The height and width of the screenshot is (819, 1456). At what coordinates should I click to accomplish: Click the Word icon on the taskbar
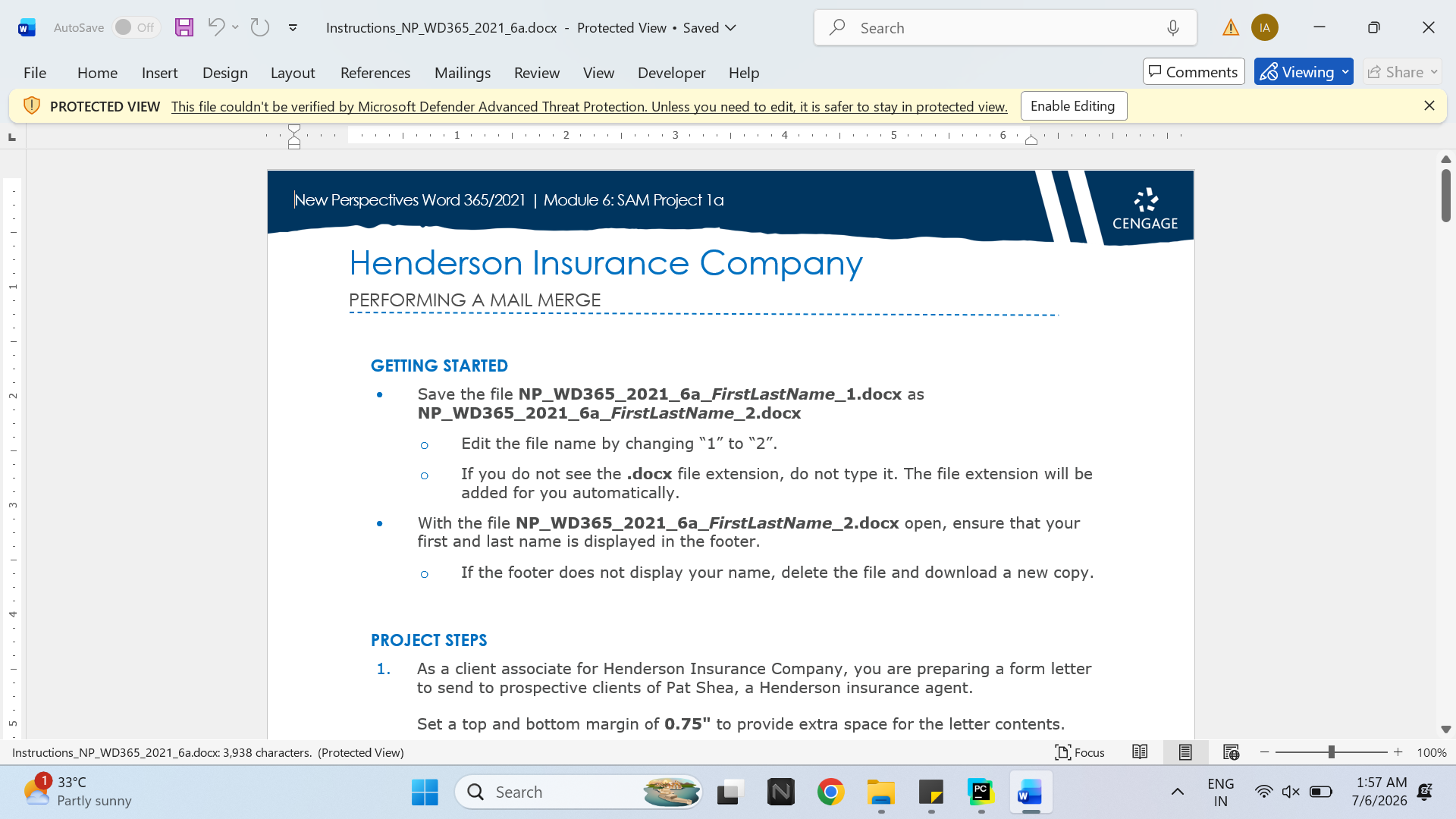tap(1031, 792)
